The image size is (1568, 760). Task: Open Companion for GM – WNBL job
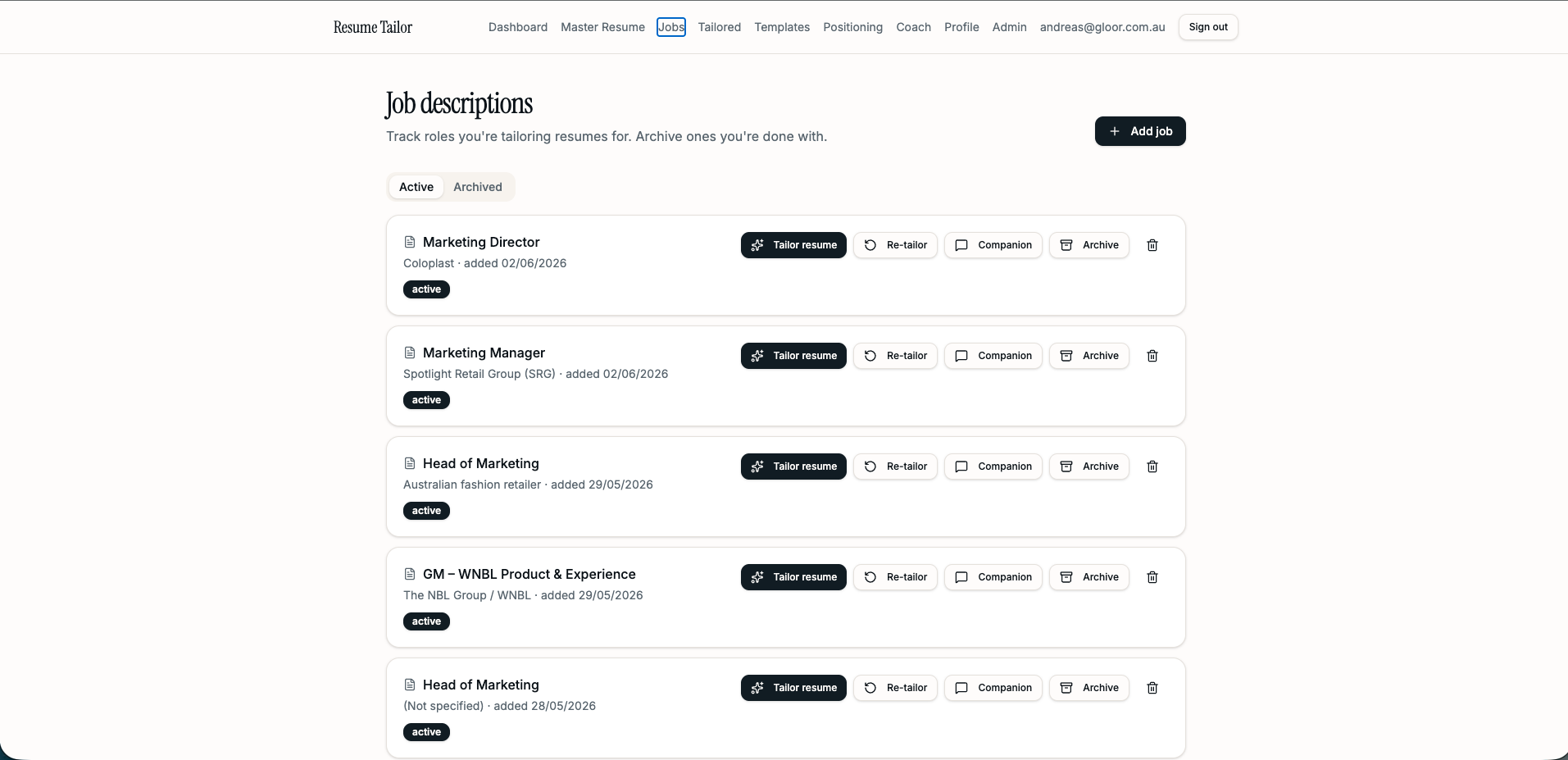click(x=993, y=577)
